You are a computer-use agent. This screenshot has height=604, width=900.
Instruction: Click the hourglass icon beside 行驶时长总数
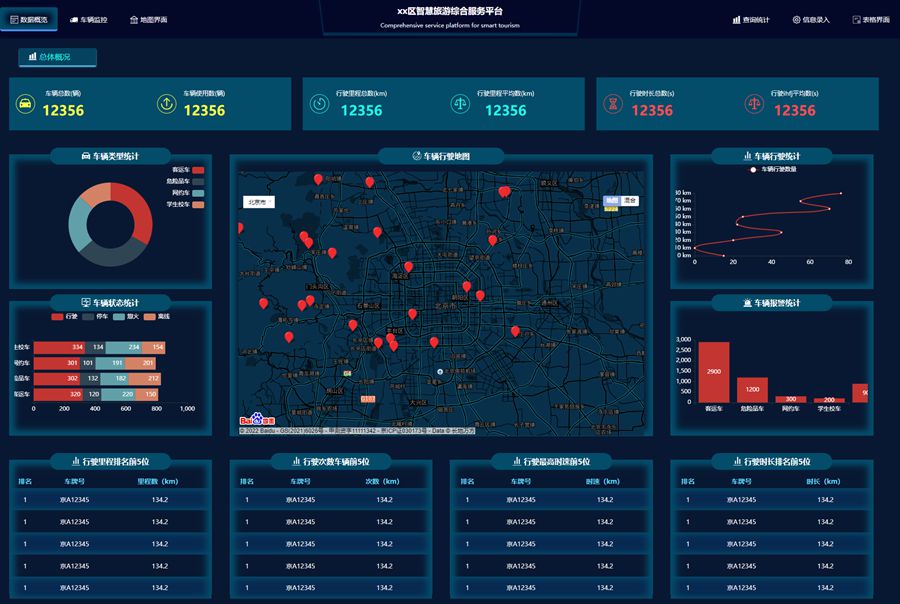(612, 104)
